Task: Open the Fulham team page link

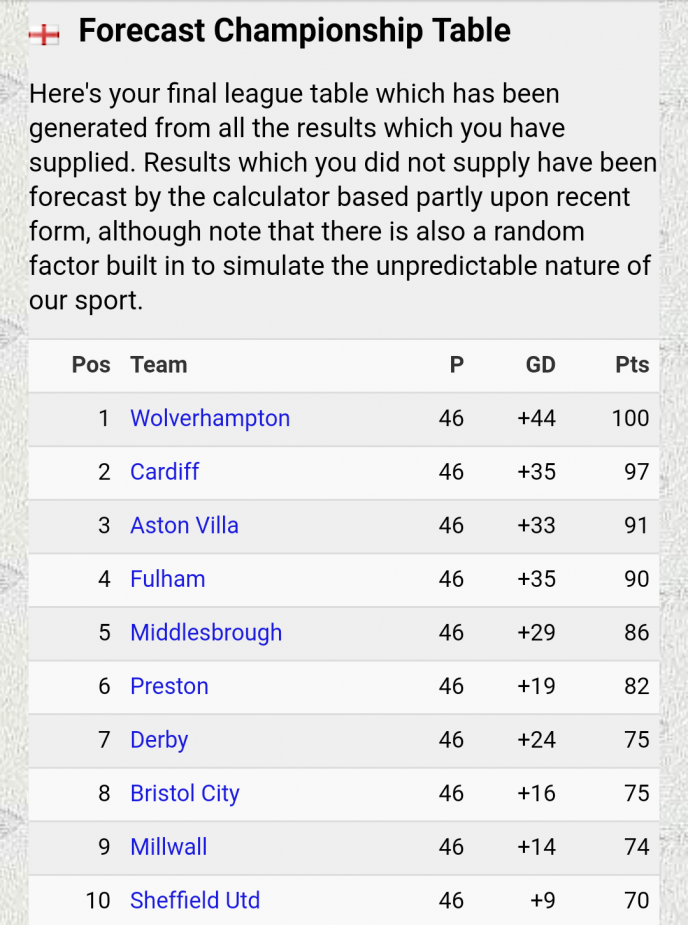Action: [x=168, y=579]
